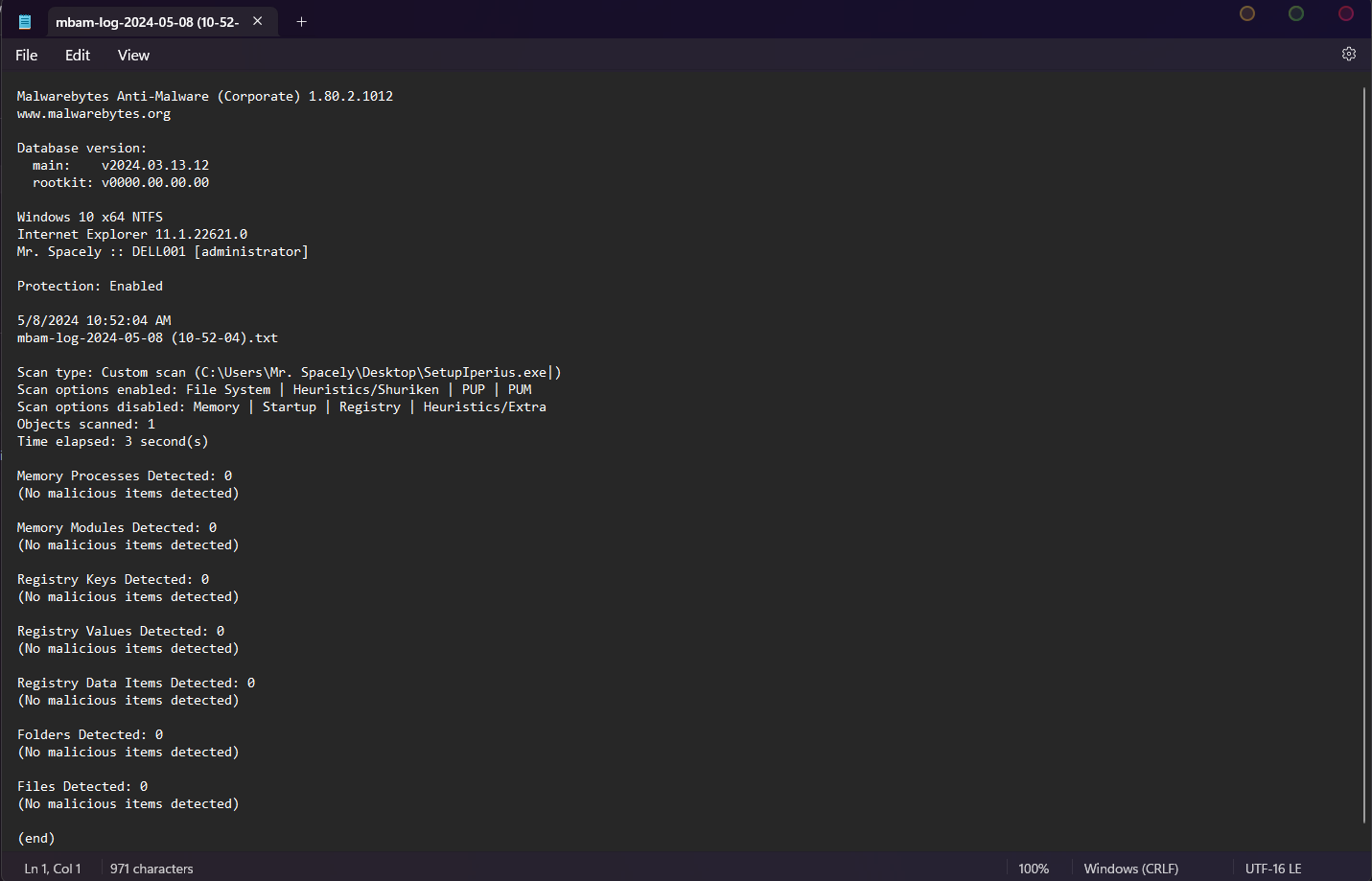Close the mbam-log tab with X

click(x=258, y=21)
